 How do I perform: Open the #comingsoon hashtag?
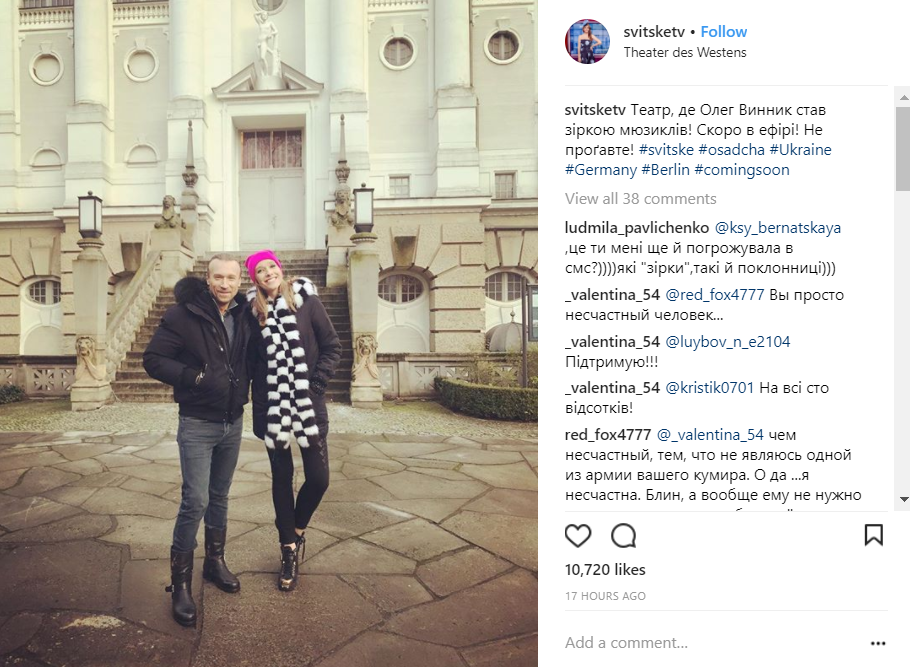pyautogui.click(x=742, y=170)
